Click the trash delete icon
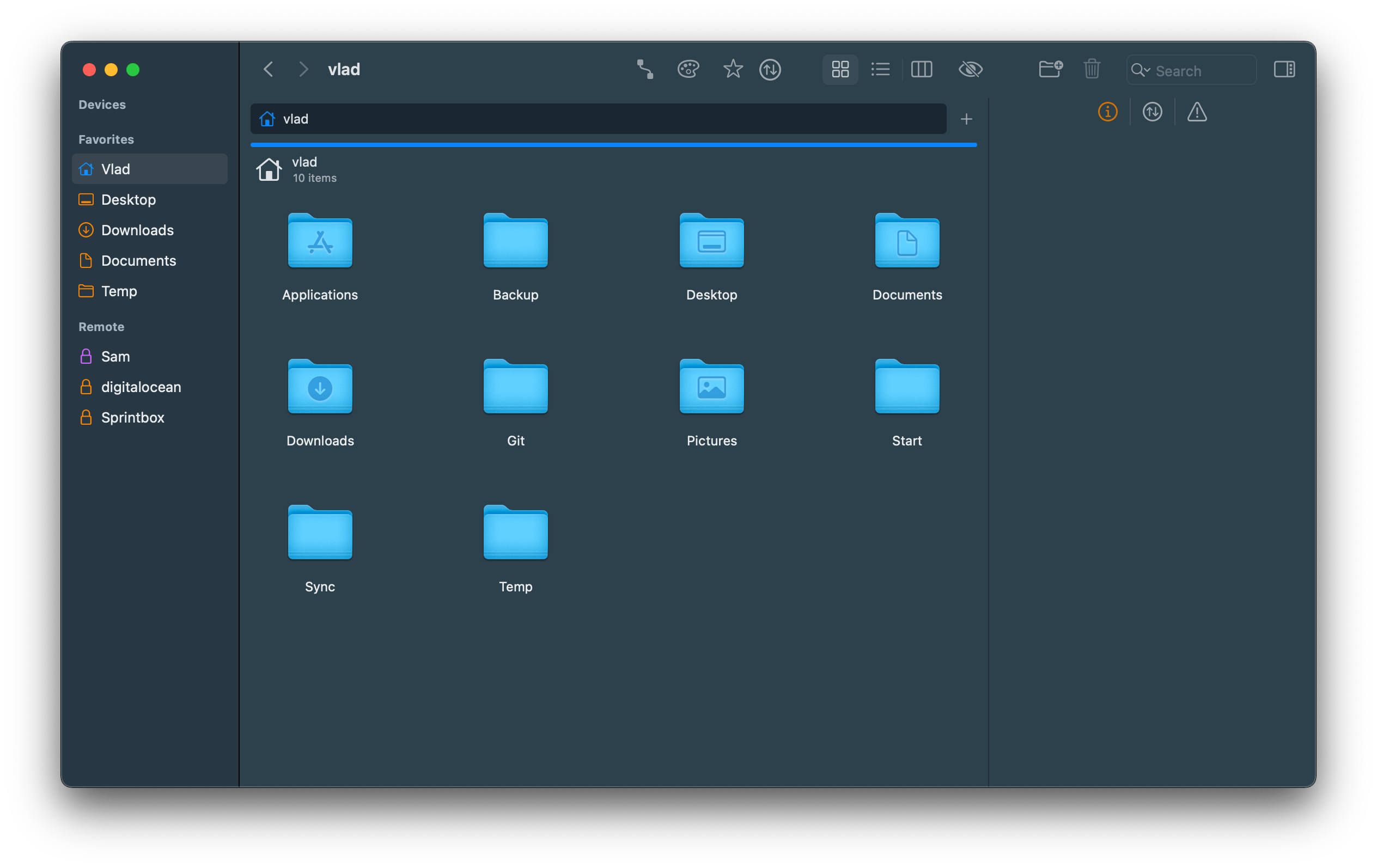The width and height of the screenshot is (1377, 868). [1092, 70]
